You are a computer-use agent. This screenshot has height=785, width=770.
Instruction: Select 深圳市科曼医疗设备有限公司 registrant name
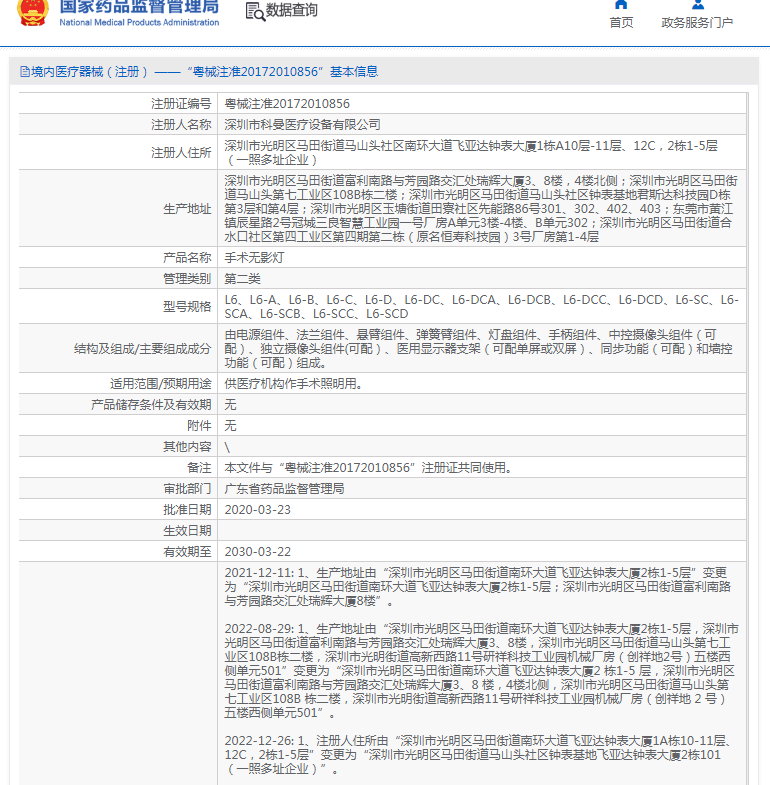point(302,125)
